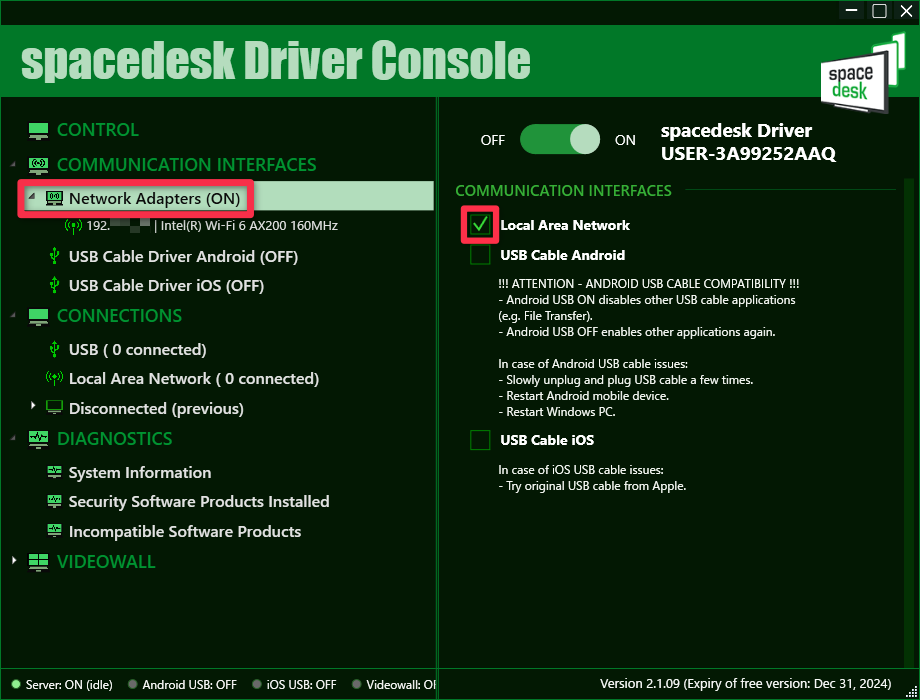Viewport: 920px width, 700px height.
Task: Collapse the DIAGNOSTICS tree section
Action: pyautogui.click(x=13, y=438)
